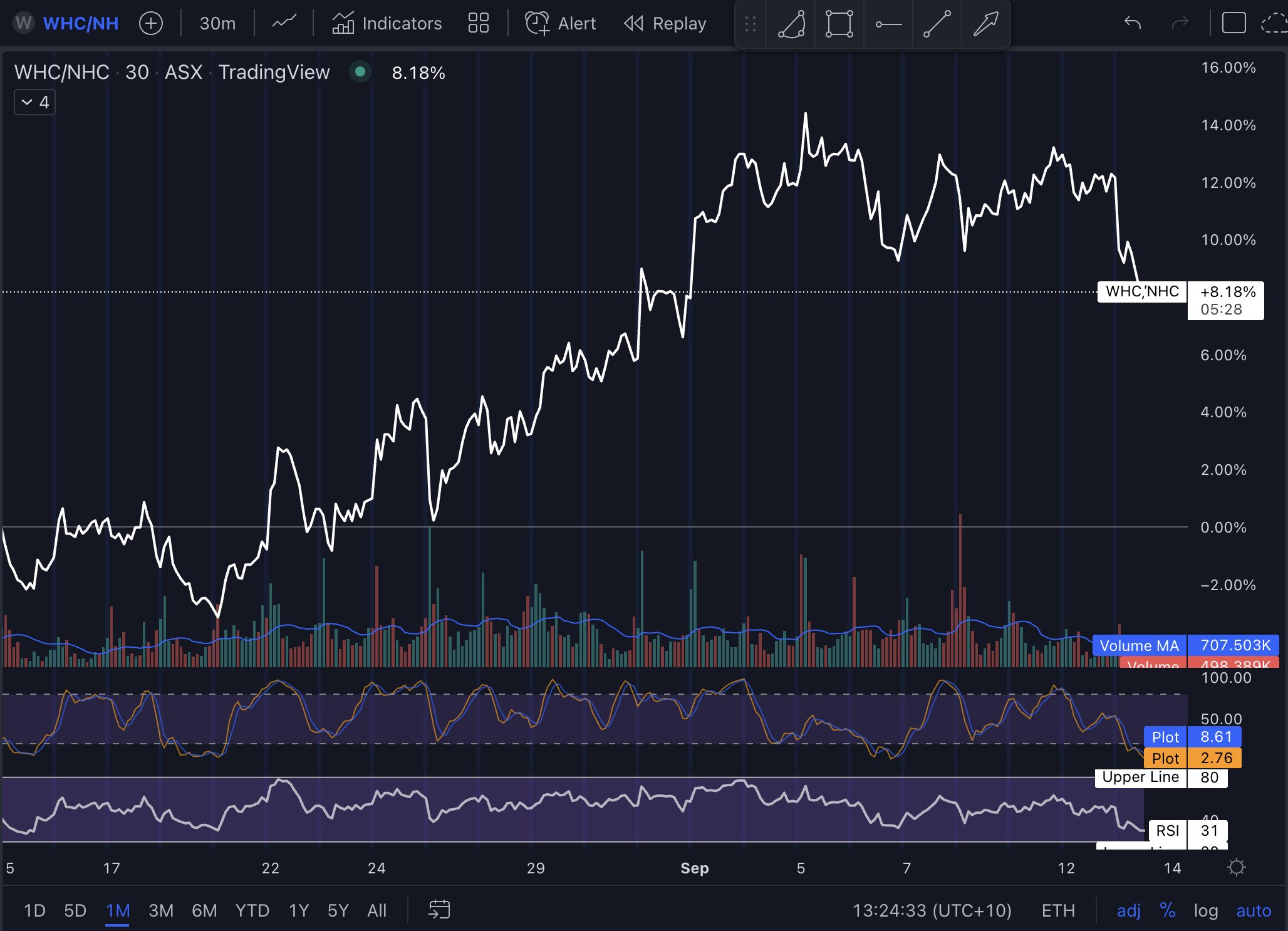Click the WHC/NH symbol search button

click(80, 24)
